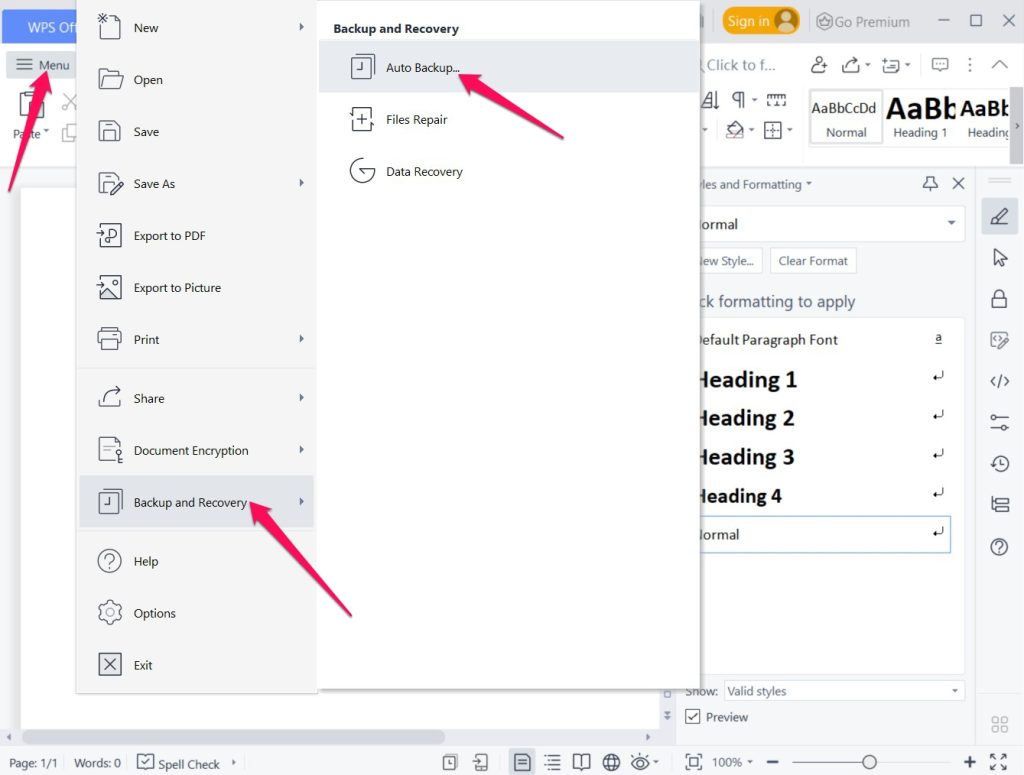Open the zoom percentage dropdown
Viewport: 1024px width, 775px height.
[729, 761]
